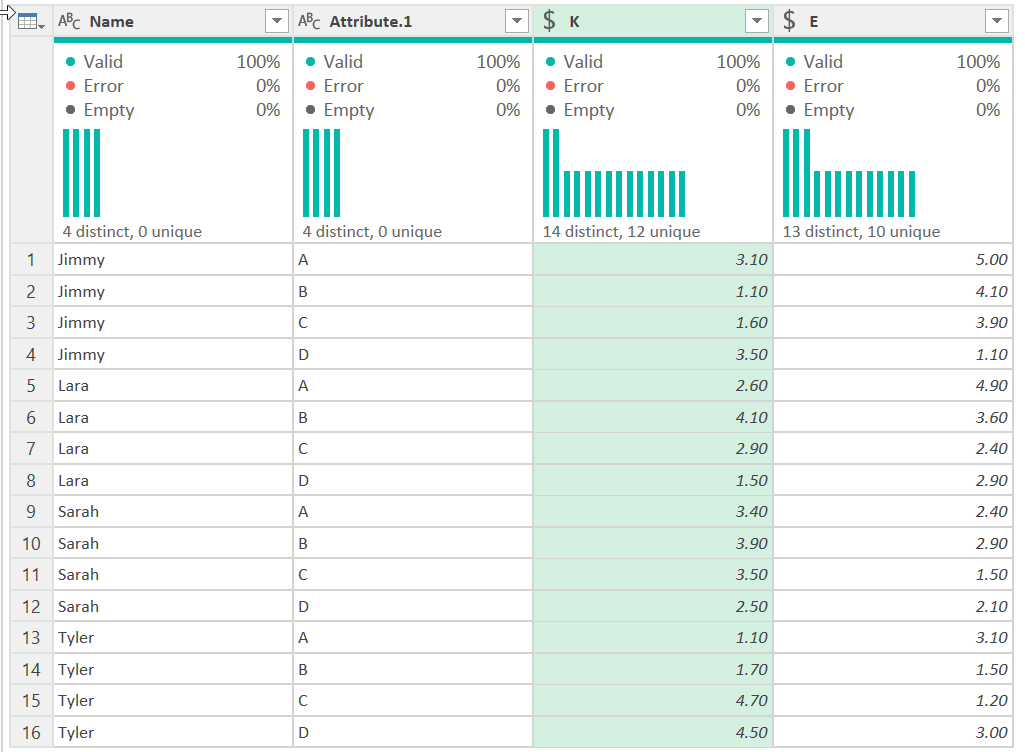
Task: Click the Attribute.1 column value distribution chart
Action: [322, 173]
